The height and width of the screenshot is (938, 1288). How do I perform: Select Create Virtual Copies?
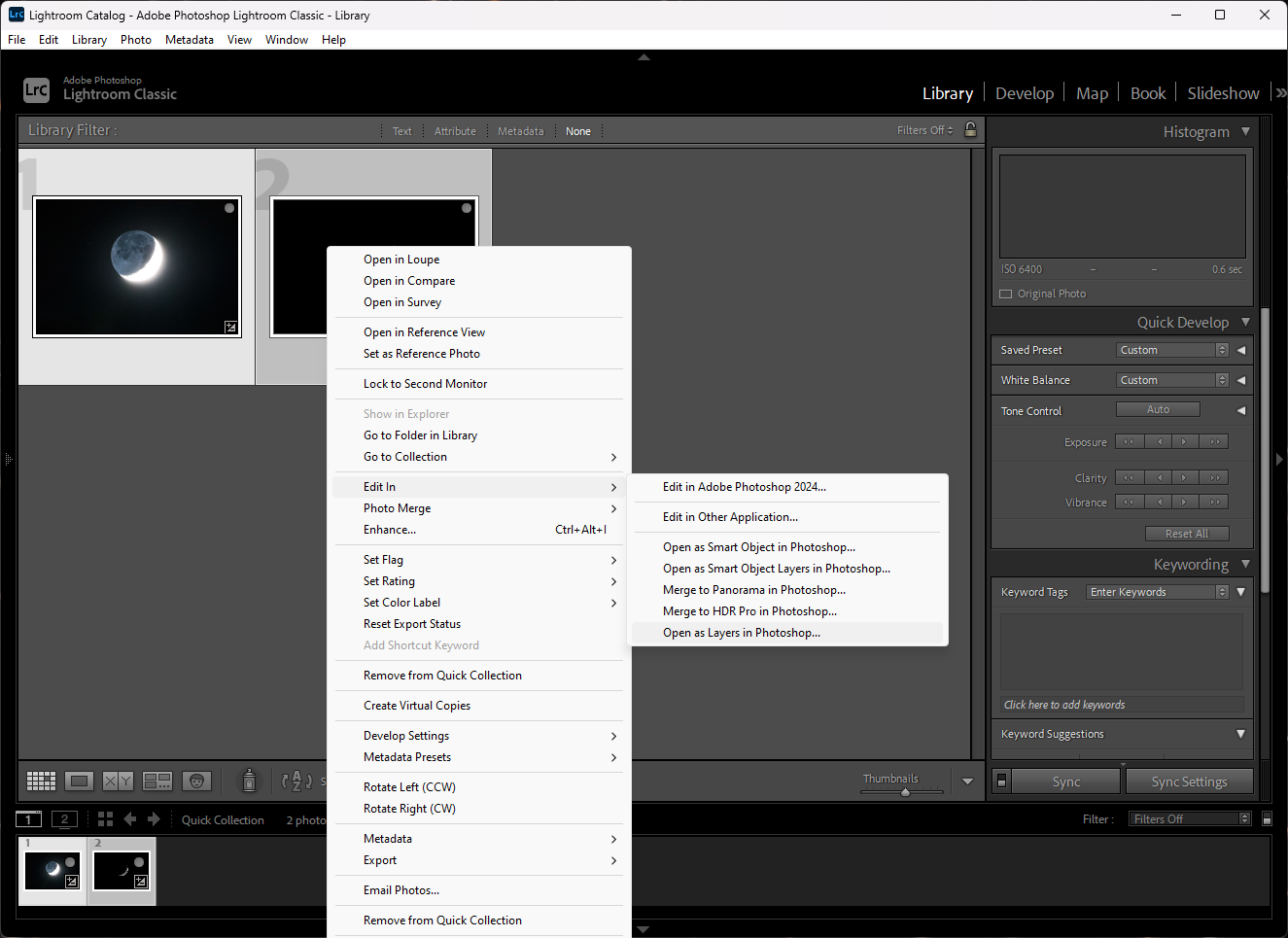[x=479, y=706]
